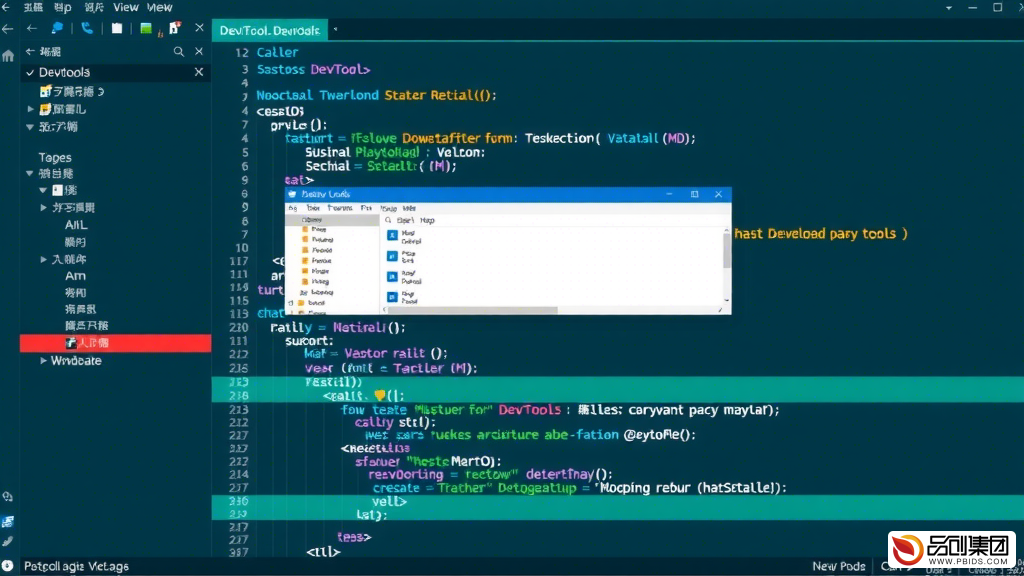Click the scroll-up arrow in popup window
The width and height of the screenshot is (1024, 576).
click(x=727, y=230)
